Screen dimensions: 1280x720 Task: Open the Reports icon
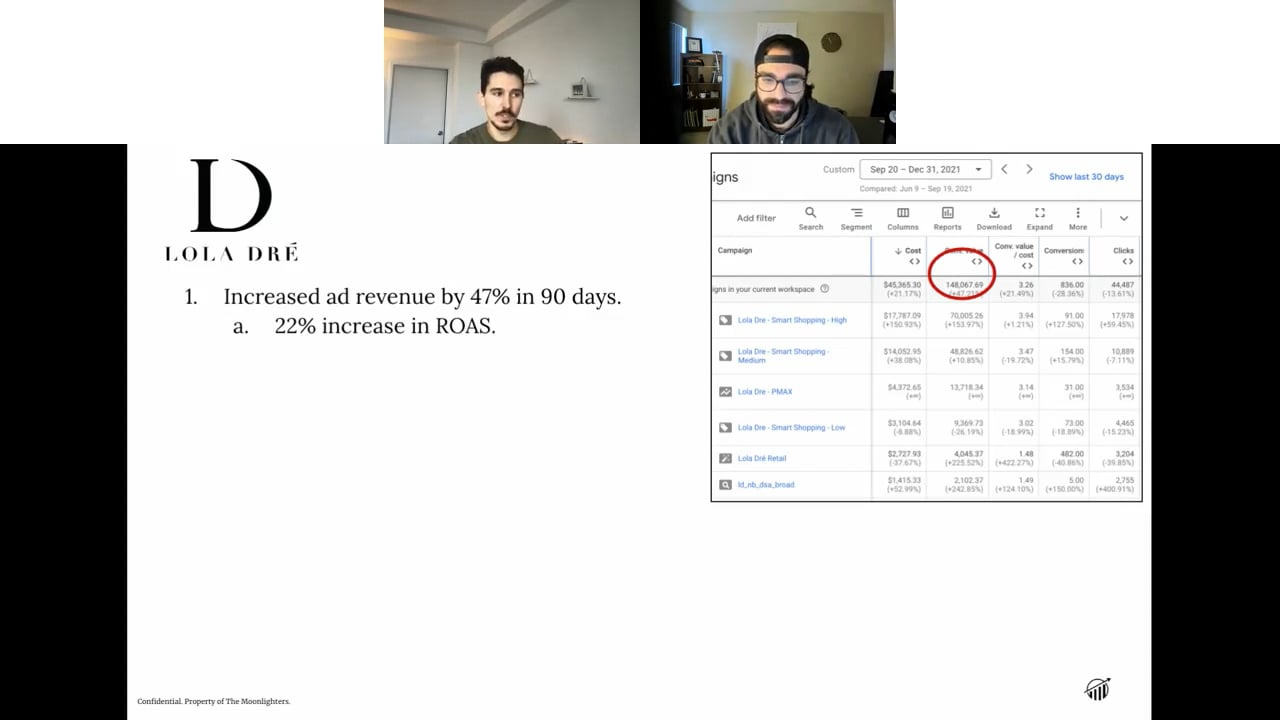[947, 213]
